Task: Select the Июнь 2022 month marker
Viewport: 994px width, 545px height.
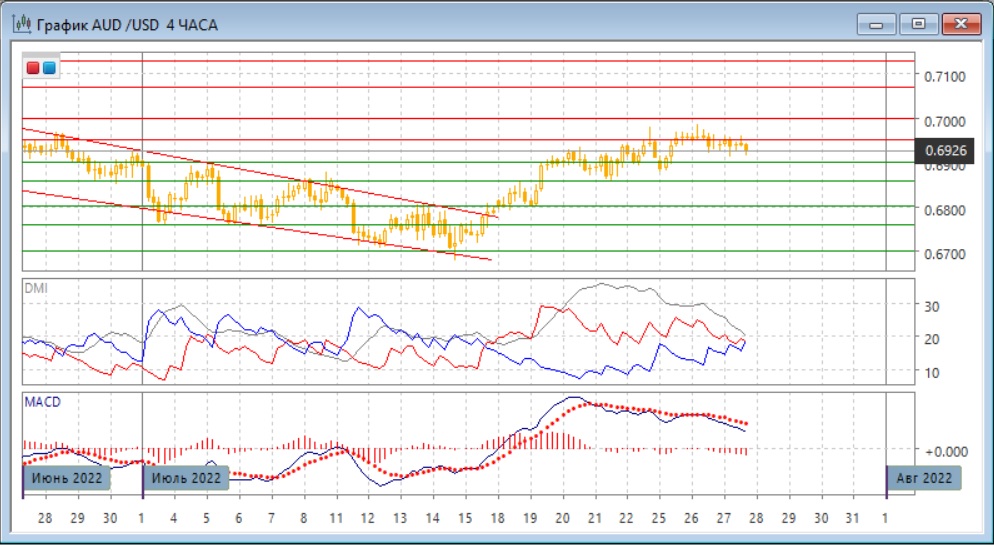Action: coord(66,478)
